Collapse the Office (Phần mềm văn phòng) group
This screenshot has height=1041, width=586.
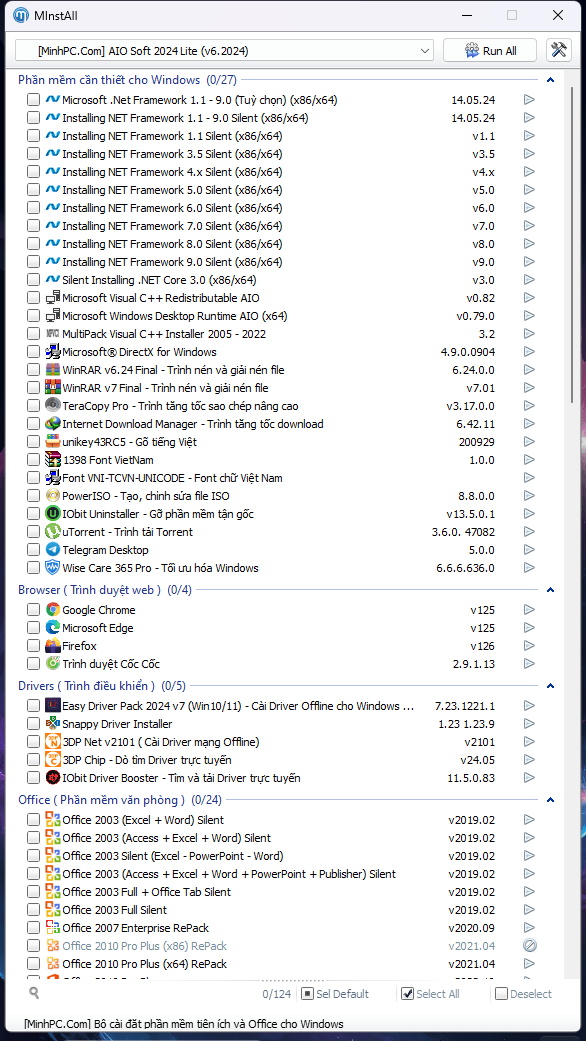click(x=550, y=800)
